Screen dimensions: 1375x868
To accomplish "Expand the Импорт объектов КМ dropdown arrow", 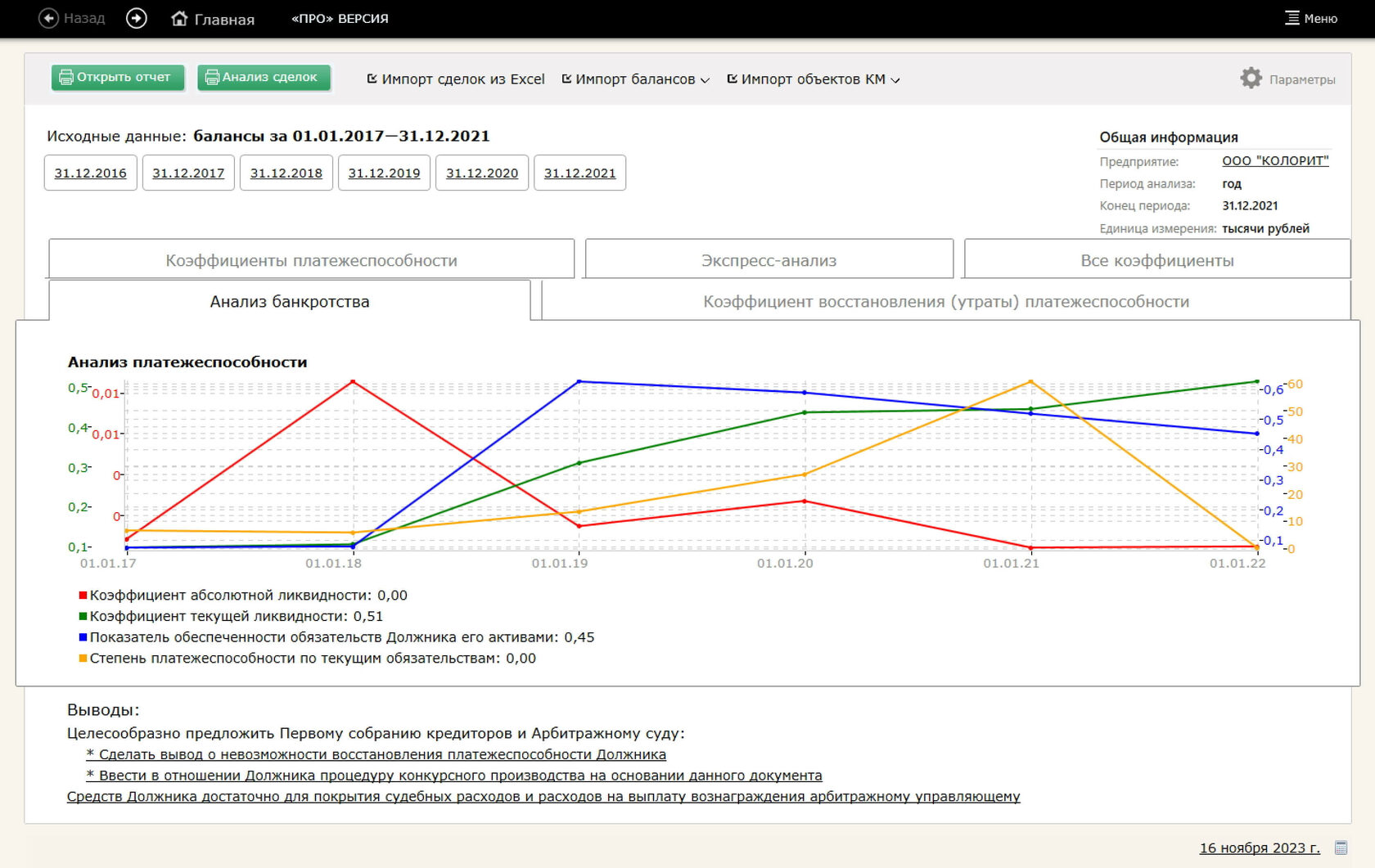I will 895,80.
